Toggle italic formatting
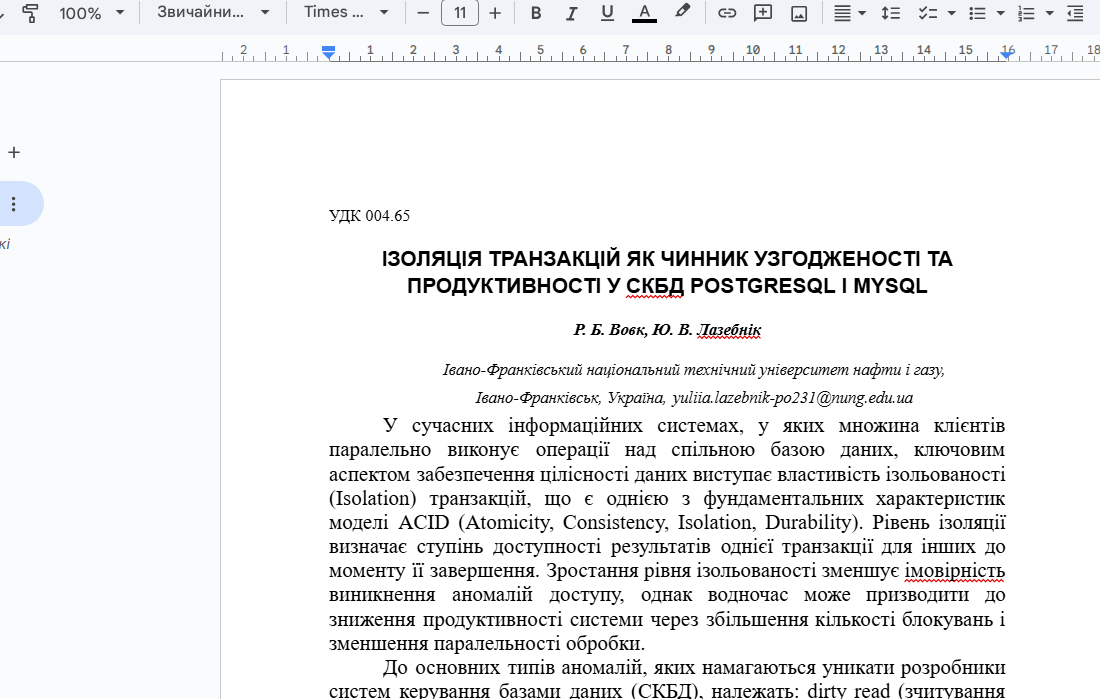1100x699 pixels. (571, 13)
